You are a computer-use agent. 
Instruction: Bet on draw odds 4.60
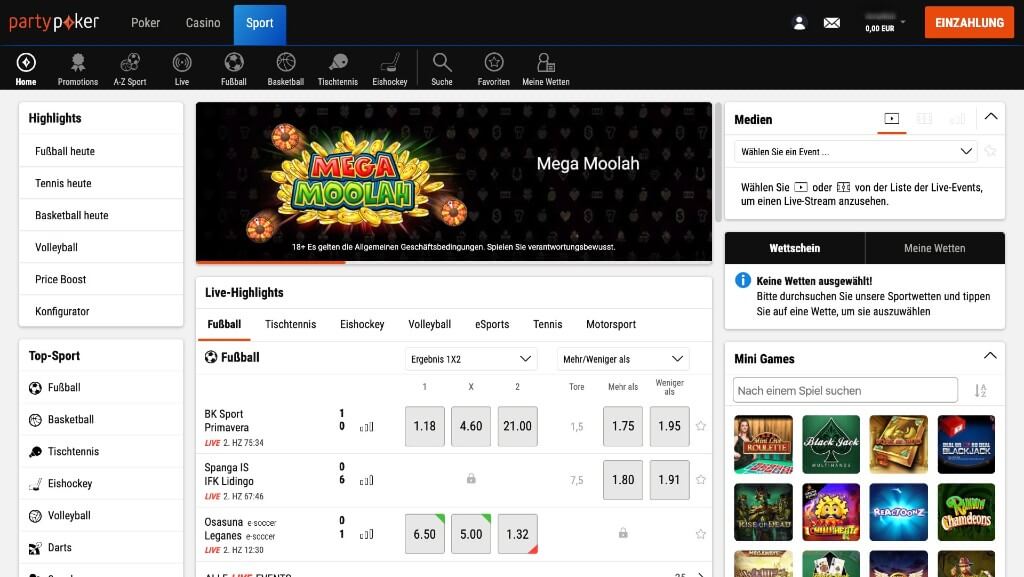point(471,426)
